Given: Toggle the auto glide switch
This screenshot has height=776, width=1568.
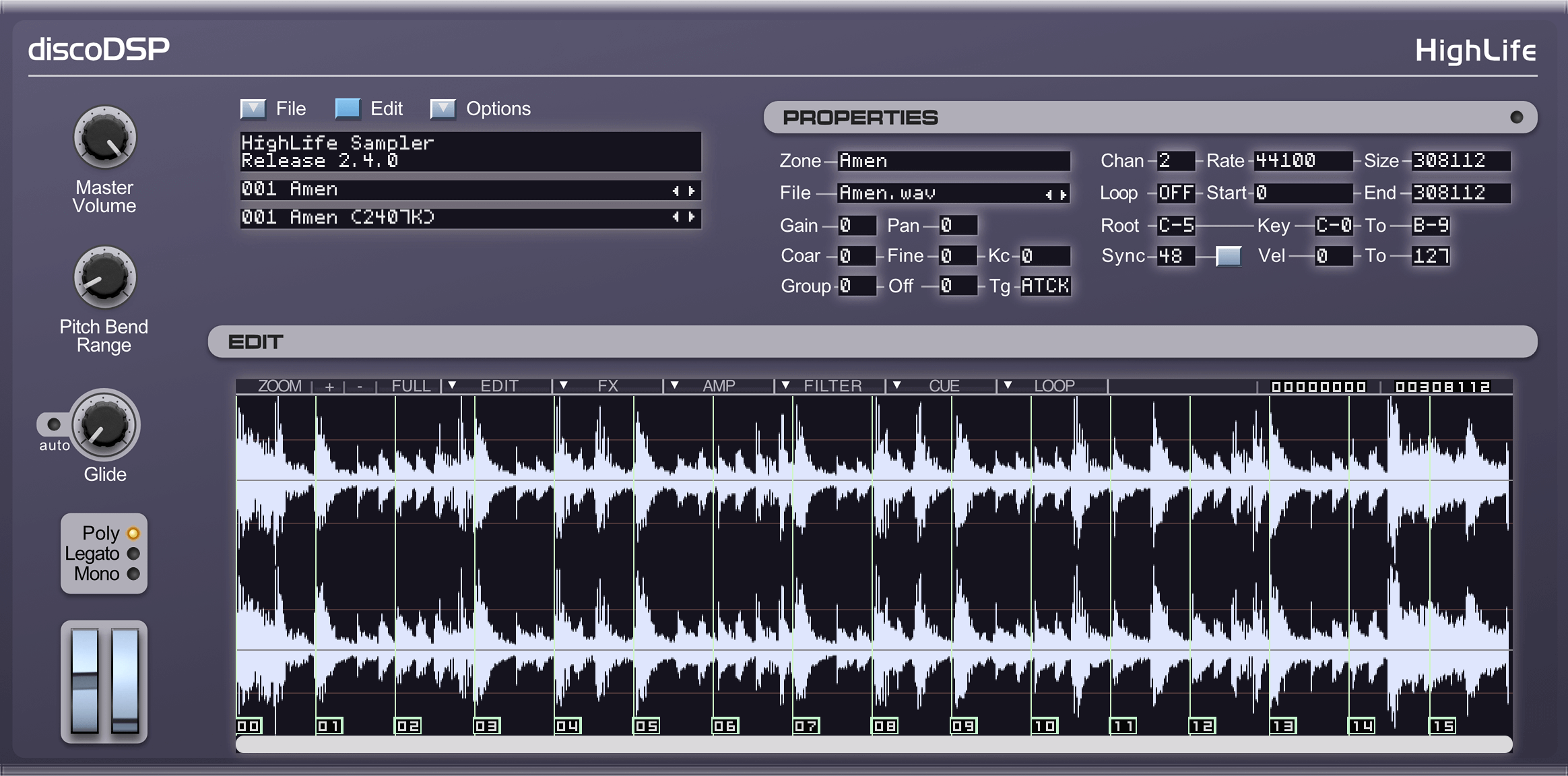Looking at the screenshot, I should [x=53, y=424].
